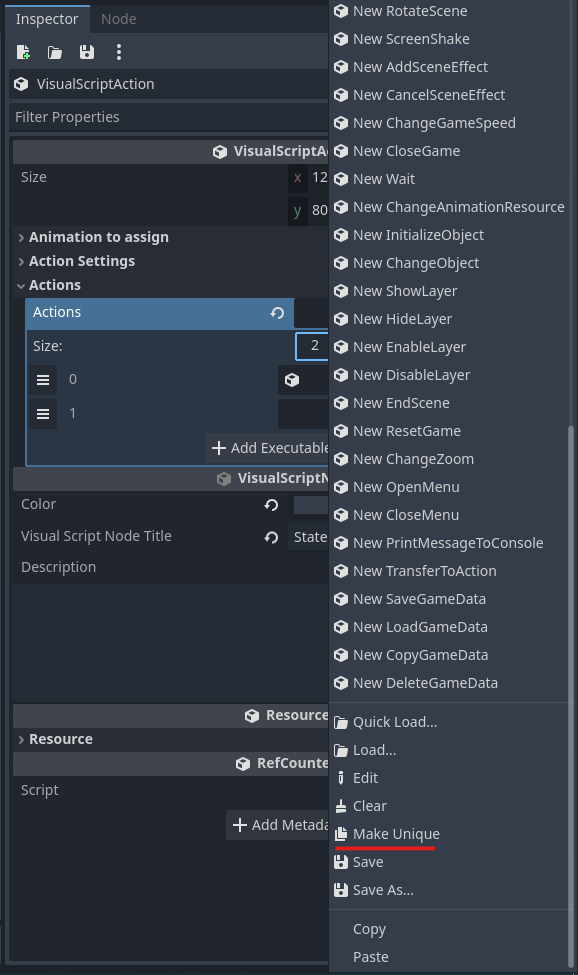Click the save resource floppy icon

point(86,52)
